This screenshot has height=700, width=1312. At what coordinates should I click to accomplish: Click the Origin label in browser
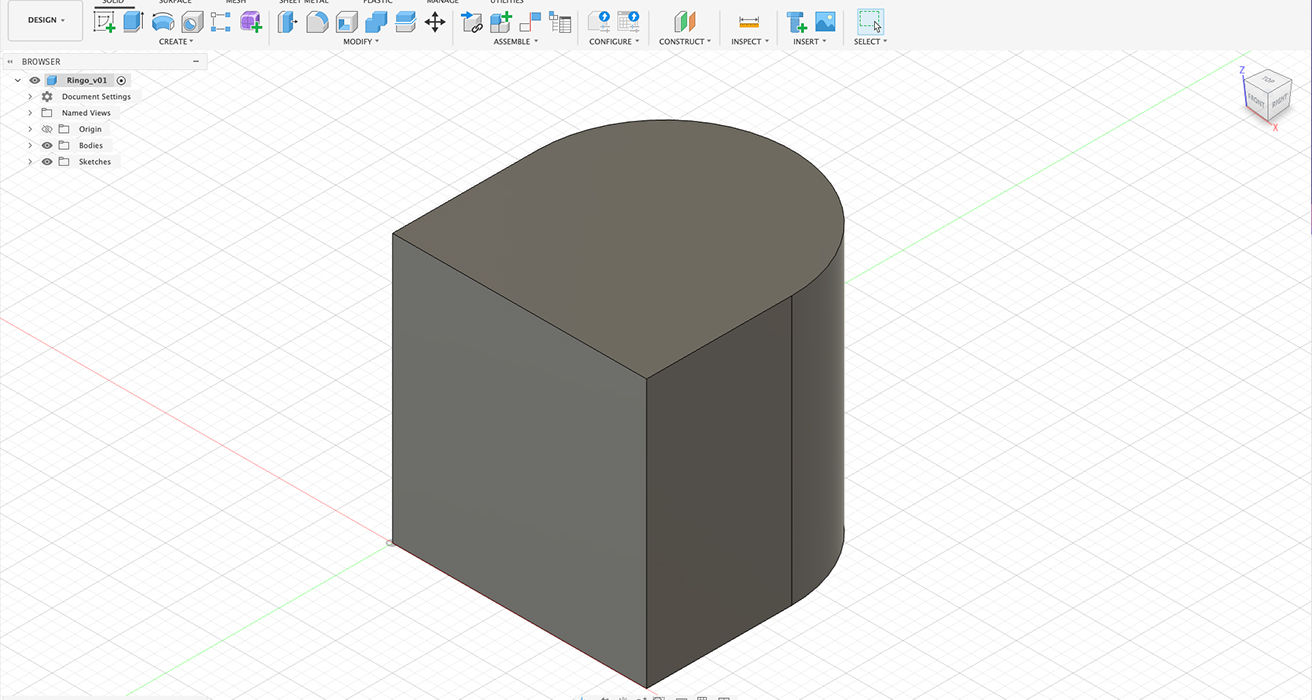coord(90,129)
